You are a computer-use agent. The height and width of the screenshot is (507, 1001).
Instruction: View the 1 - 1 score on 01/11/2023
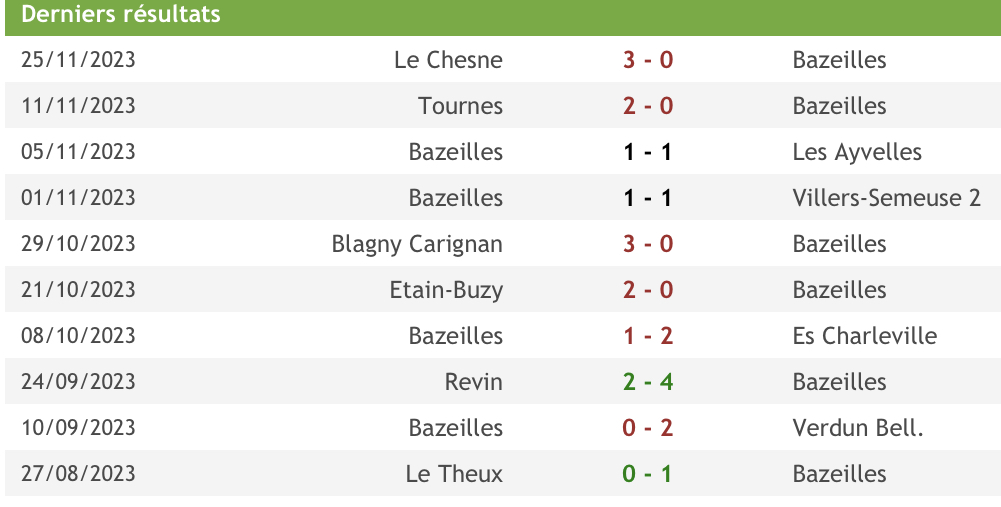648,198
